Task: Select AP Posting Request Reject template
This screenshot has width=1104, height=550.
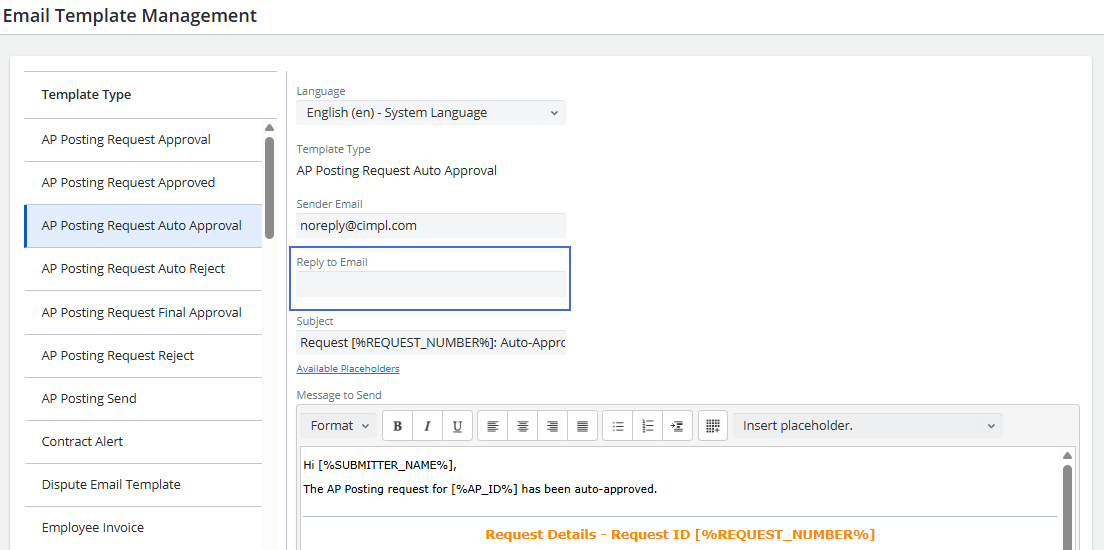Action: [x=144, y=356]
